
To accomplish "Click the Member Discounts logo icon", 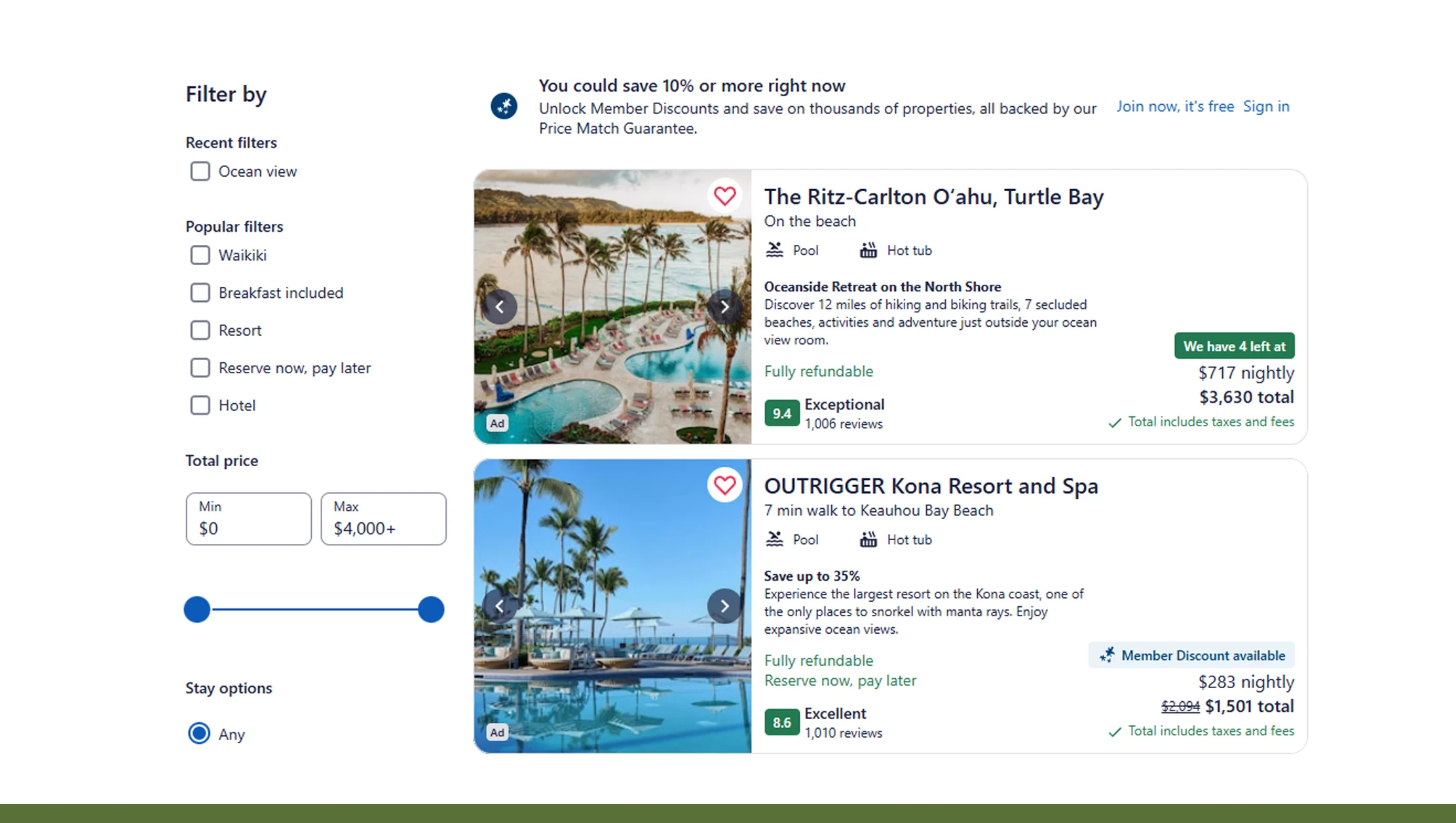I will [504, 105].
